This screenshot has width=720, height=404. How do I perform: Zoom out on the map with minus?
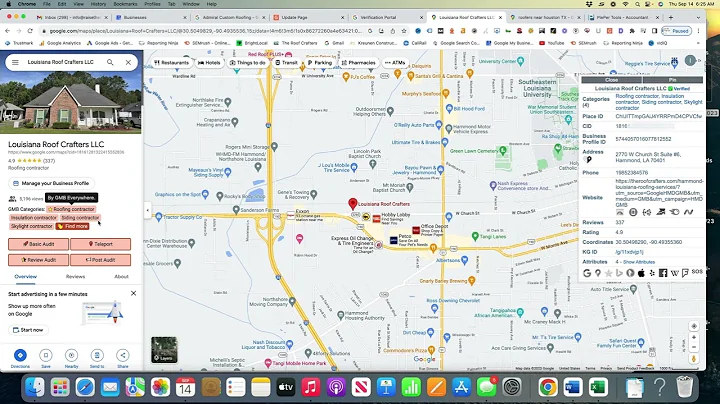694,347
